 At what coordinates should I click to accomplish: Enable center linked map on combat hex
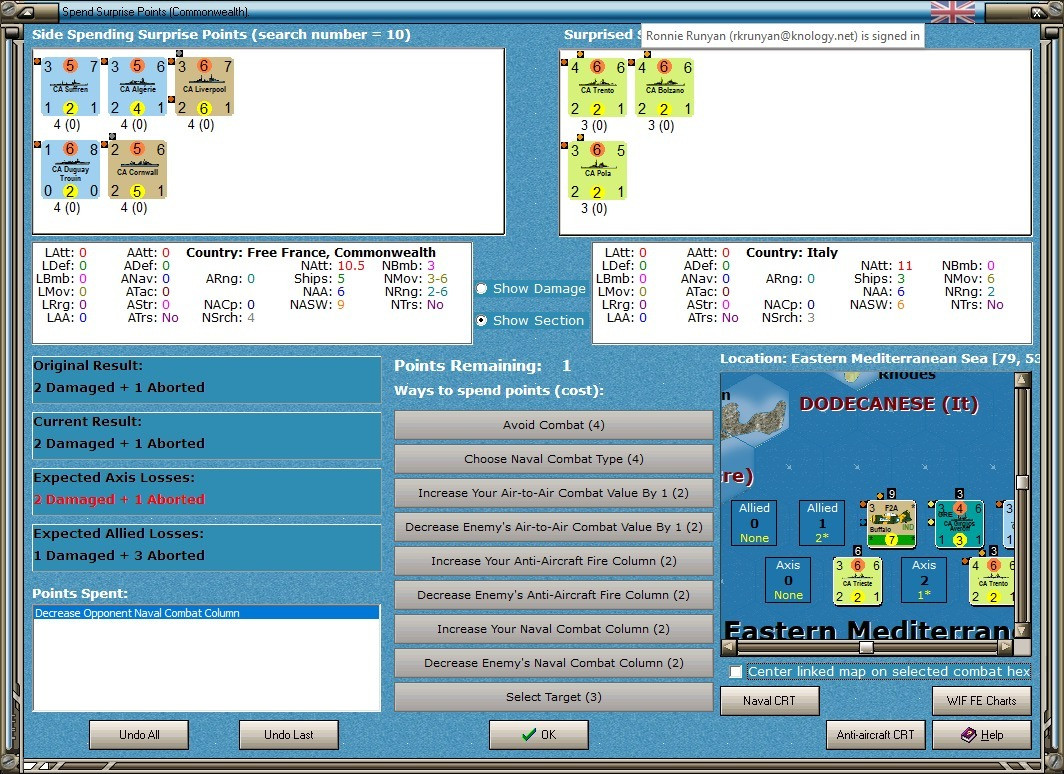click(x=736, y=672)
